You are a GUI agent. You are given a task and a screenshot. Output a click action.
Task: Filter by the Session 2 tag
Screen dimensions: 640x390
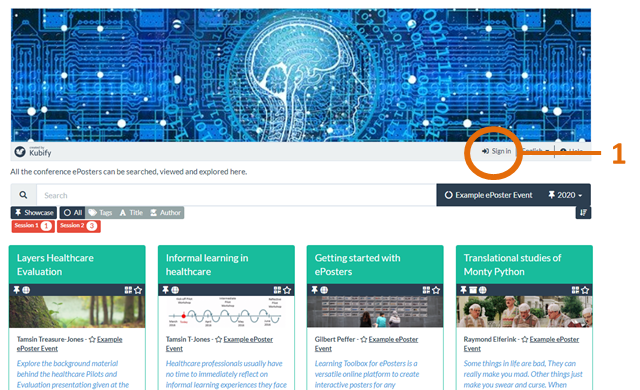point(78,226)
